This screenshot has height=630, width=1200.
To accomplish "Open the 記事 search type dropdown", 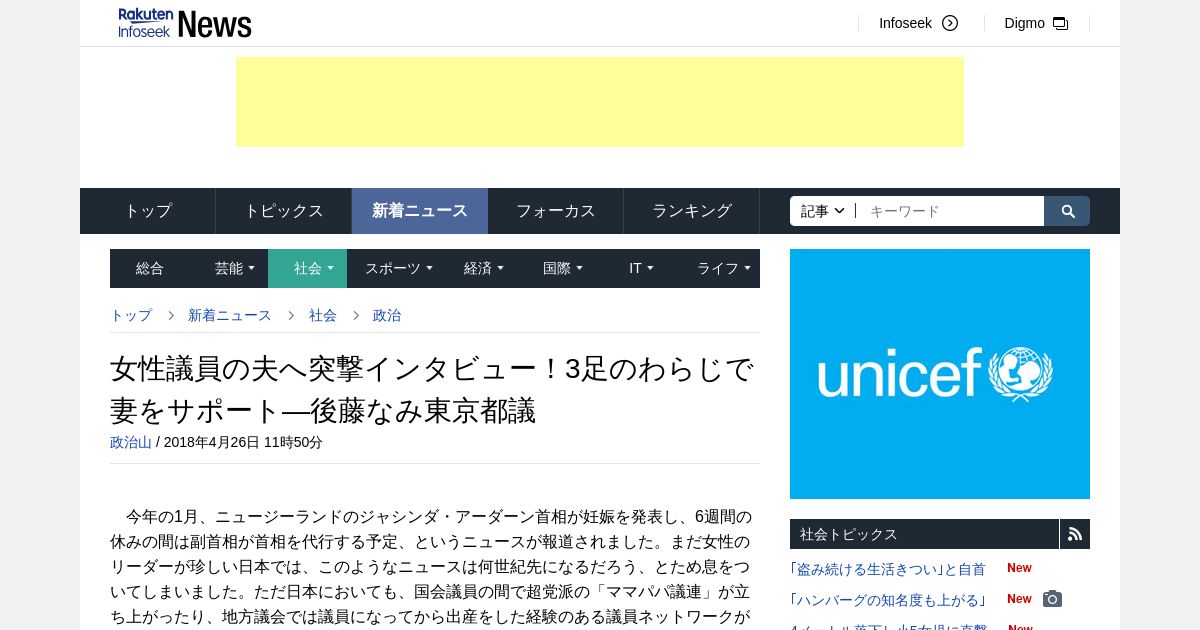I will click(823, 211).
